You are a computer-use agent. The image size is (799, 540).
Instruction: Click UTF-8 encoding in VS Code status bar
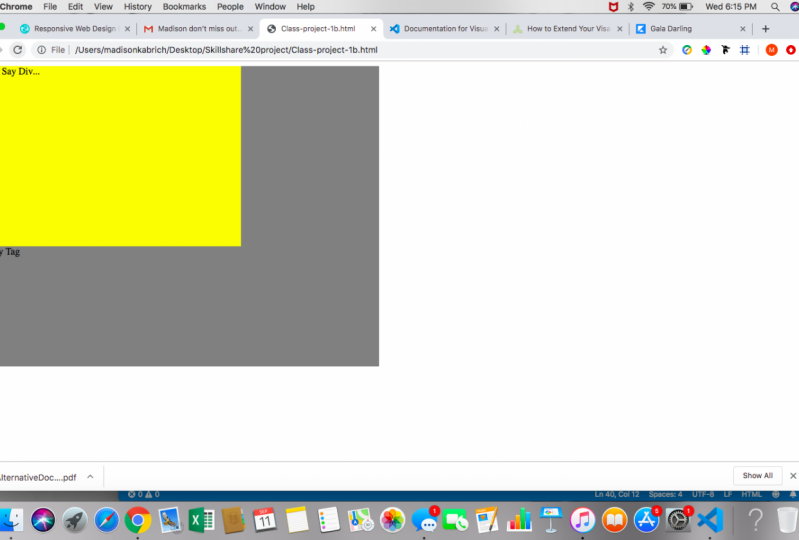(703, 494)
